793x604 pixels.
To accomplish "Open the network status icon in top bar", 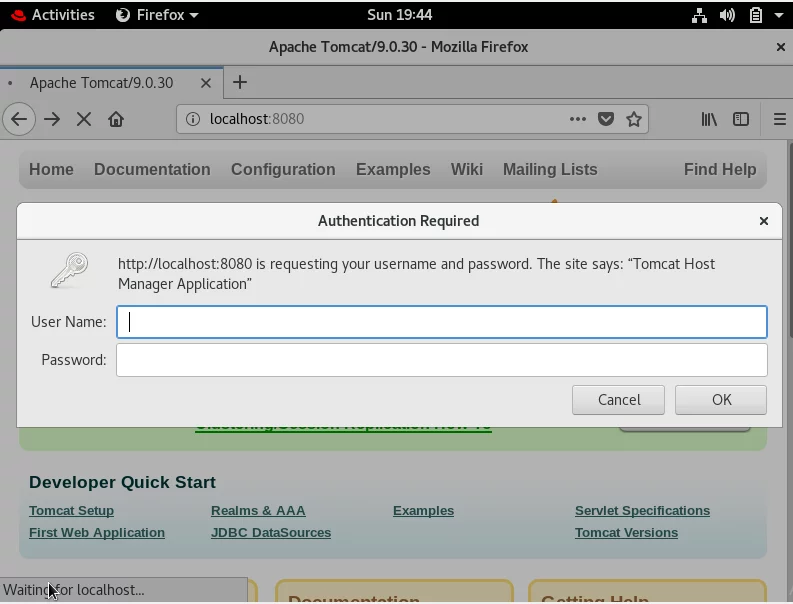I will (699, 15).
